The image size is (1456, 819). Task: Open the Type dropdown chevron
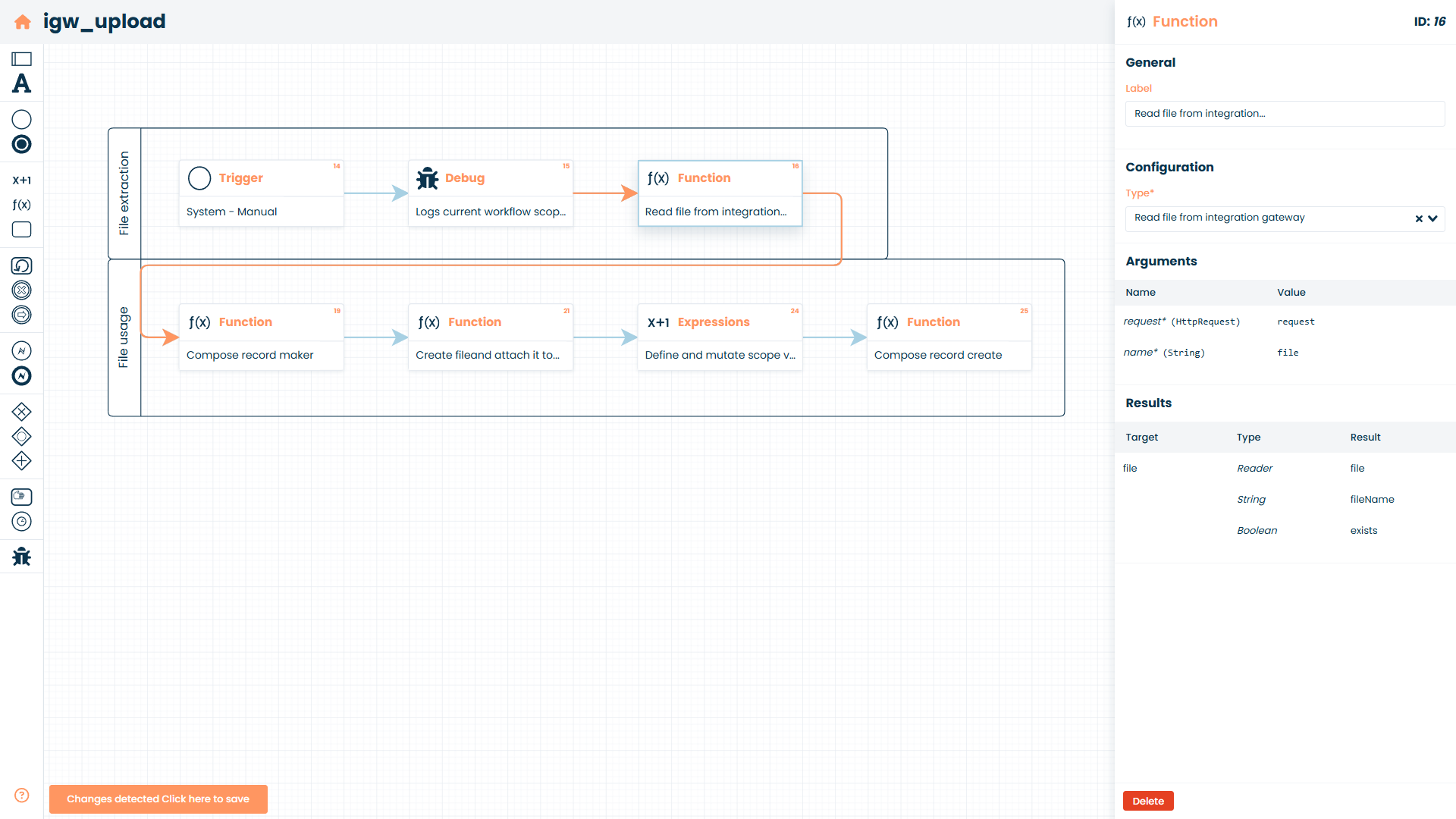coord(1432,218)
